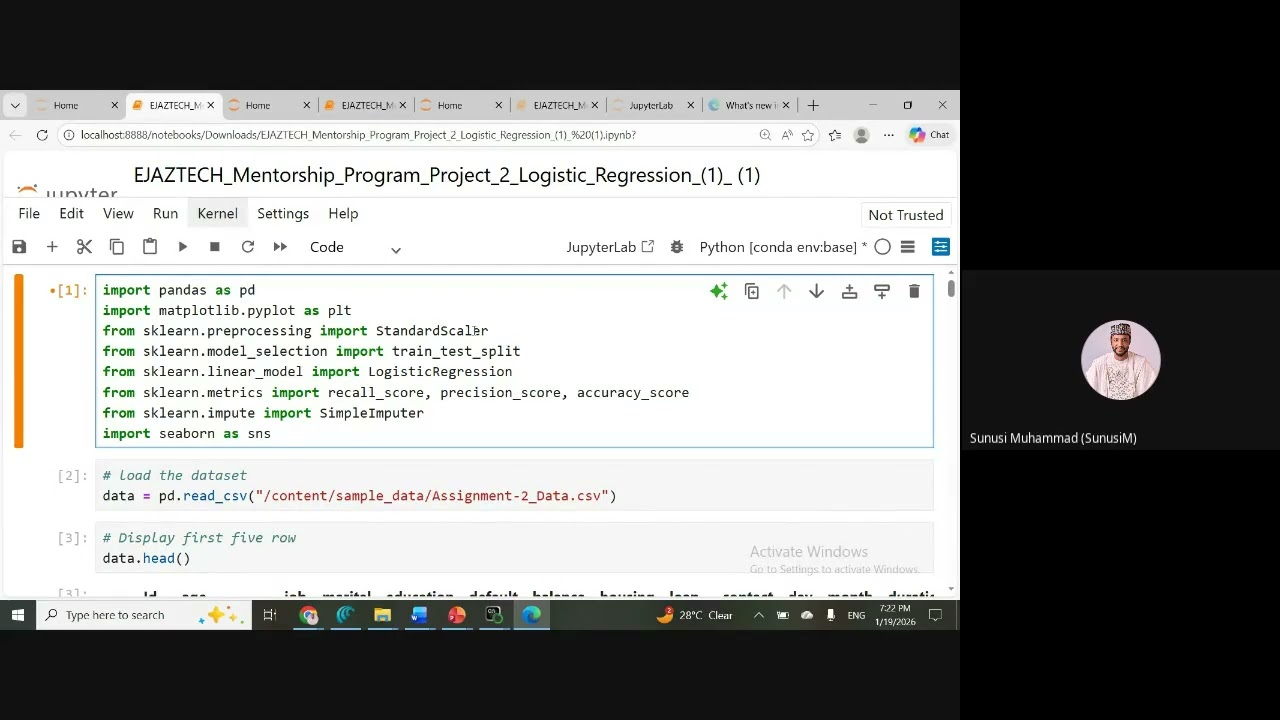Click the Not Trusted button
Viewport: 1280px width, 720px height.
click(x=906, y=215)
